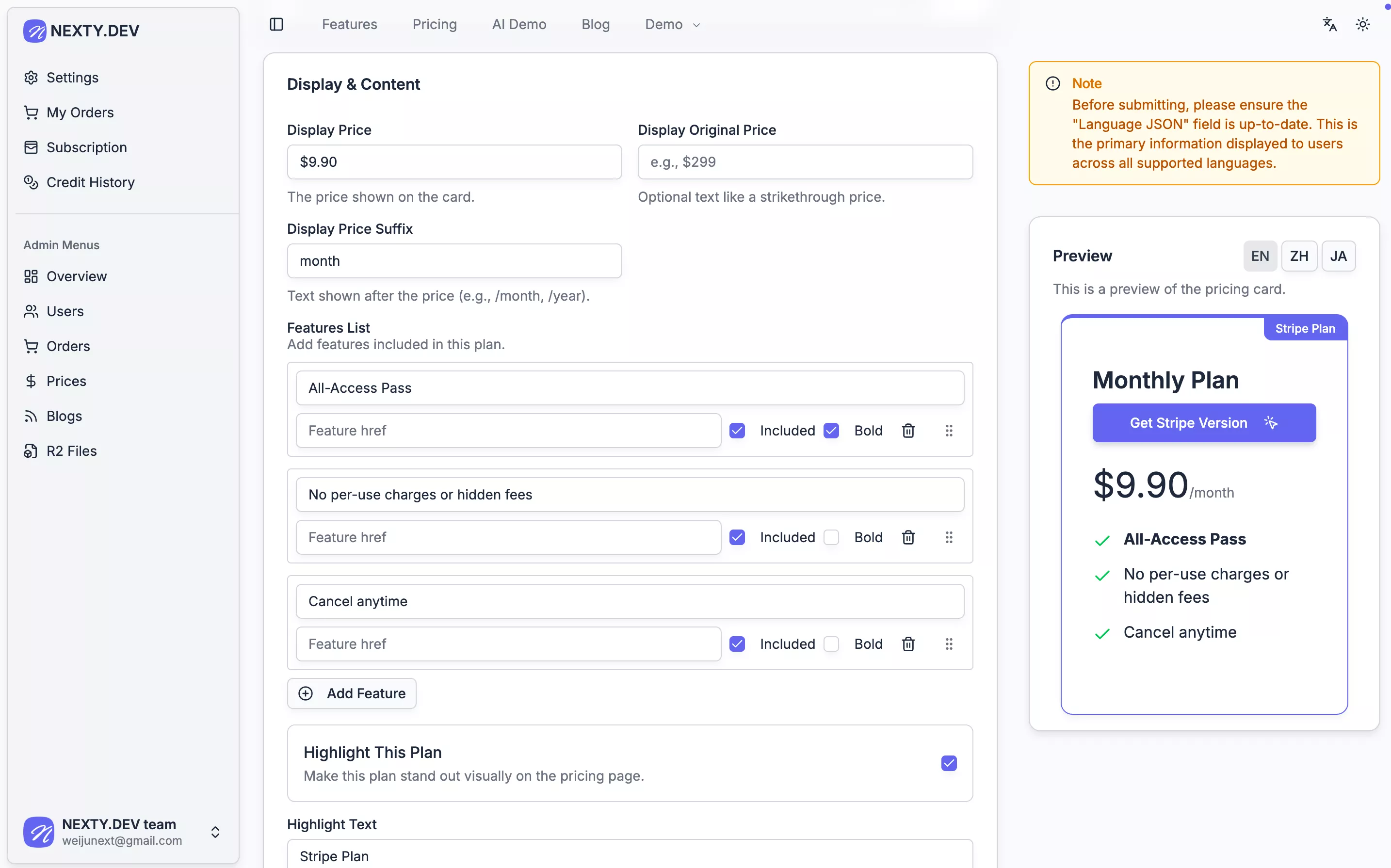Viewport: 1391px width, 868px height.
Task: Enable Bold for Cancel anytime feature
Action: coord(831,644)
